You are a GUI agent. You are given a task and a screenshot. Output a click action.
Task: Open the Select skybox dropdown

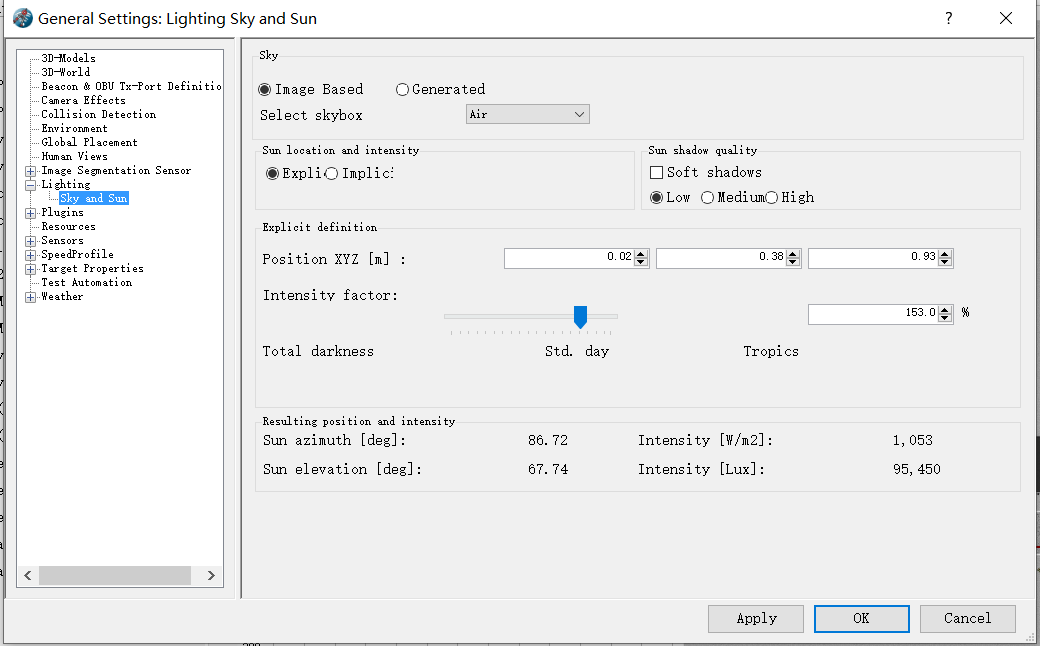tap(528, 114)
